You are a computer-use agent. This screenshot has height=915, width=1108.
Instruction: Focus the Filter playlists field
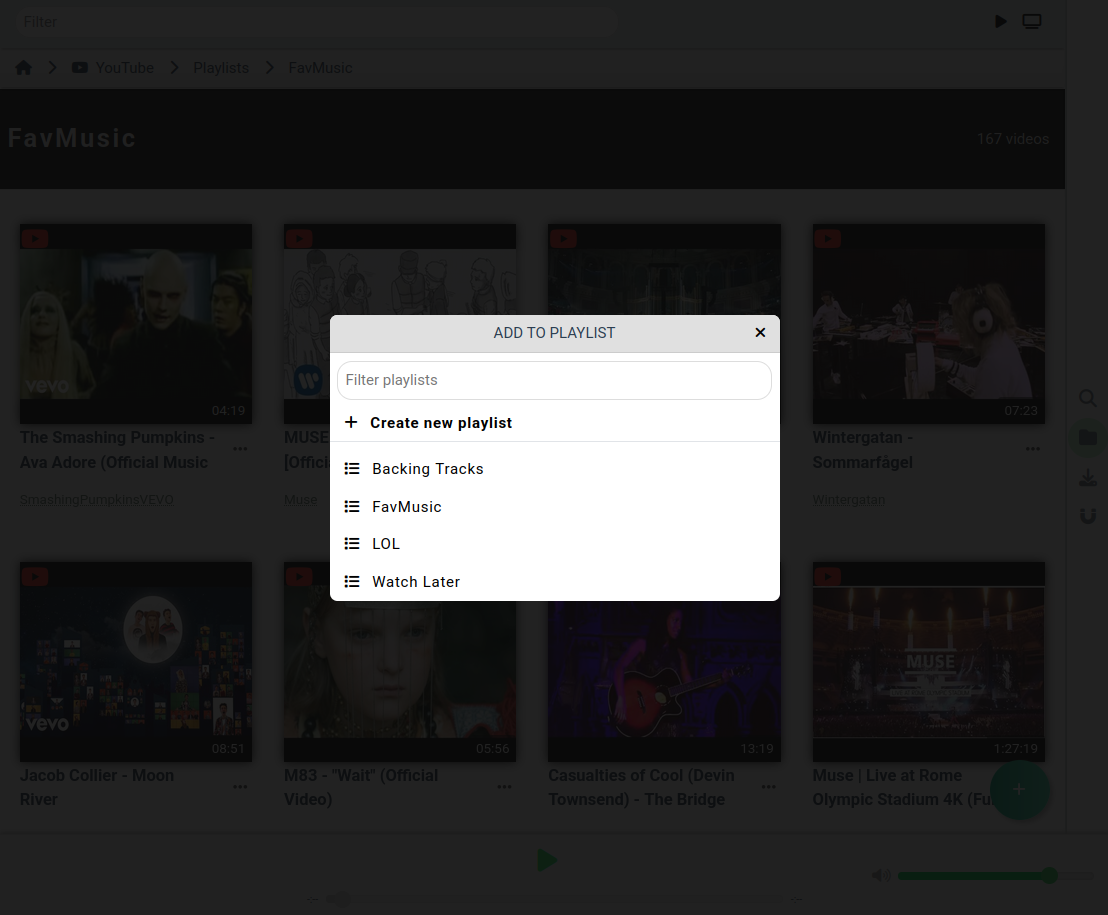(x=554, y=380)
